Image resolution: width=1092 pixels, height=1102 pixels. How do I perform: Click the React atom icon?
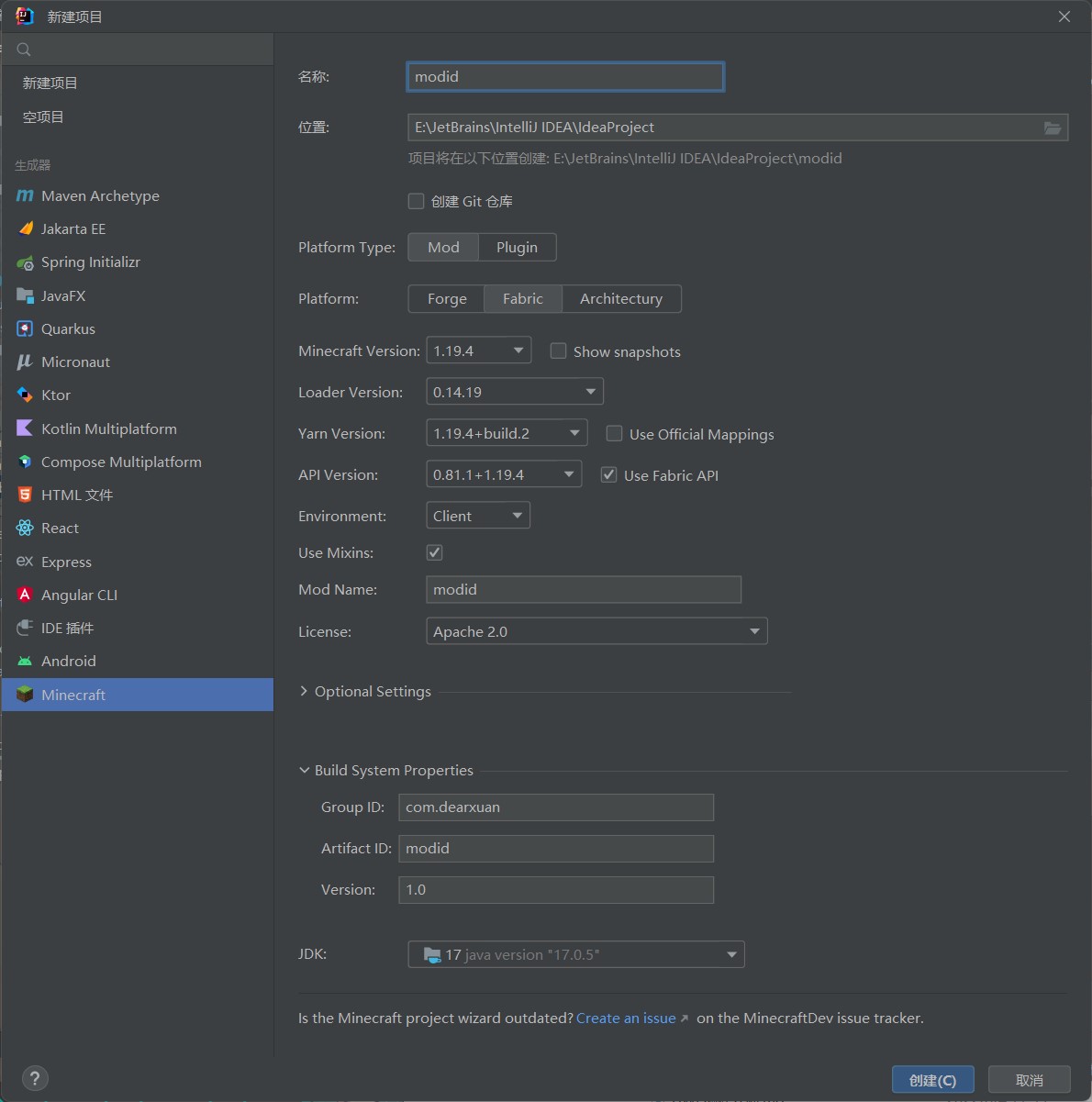25,528
